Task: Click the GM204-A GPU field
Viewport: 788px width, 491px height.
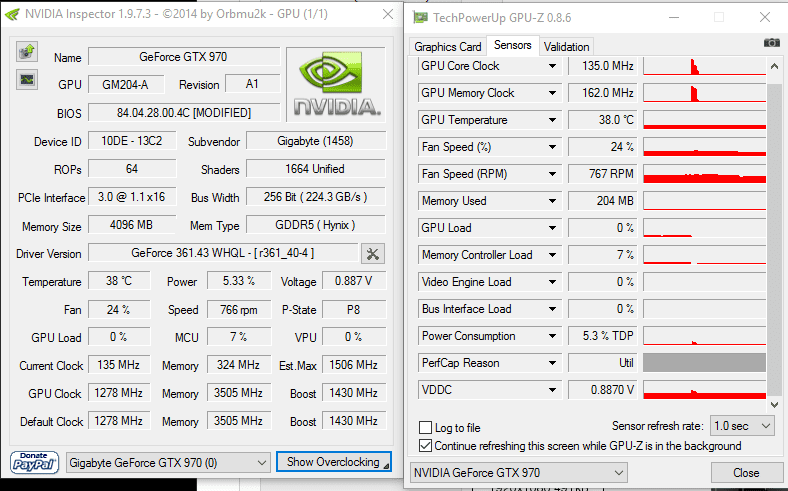Action: (x=126, y=84)
